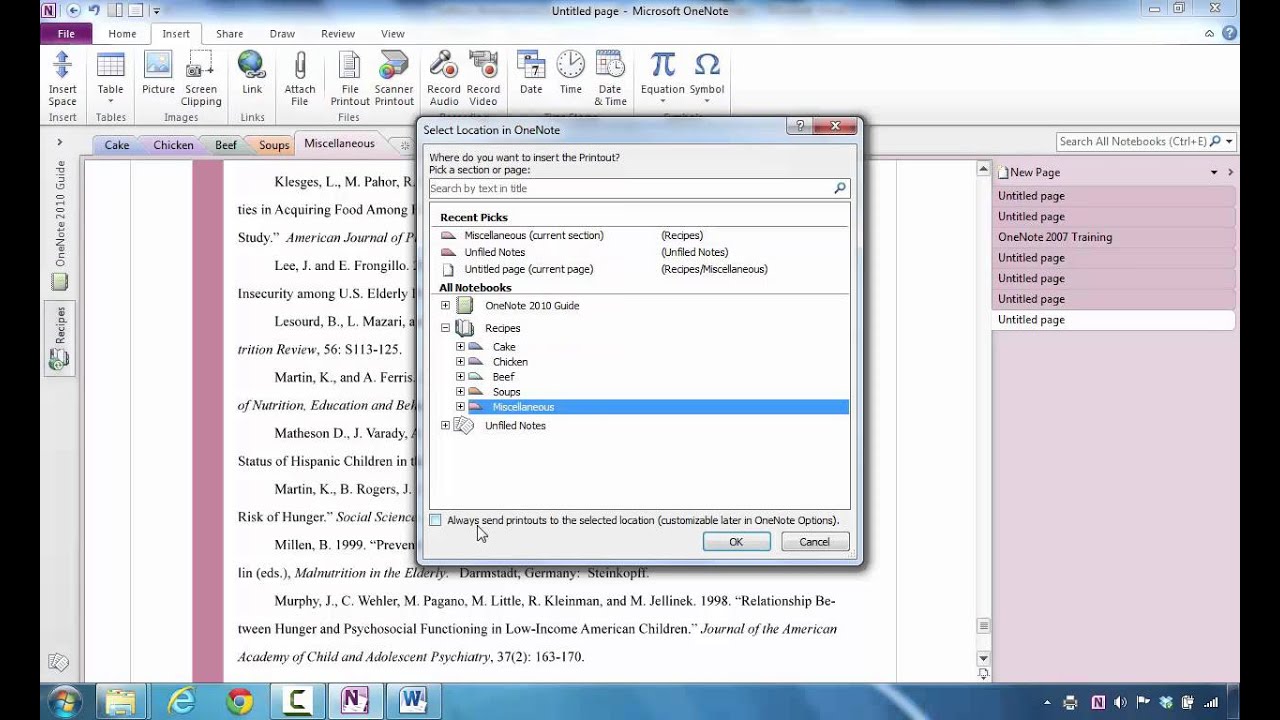
Task: Click Cancel in the dialog
Action: (814, 542)
